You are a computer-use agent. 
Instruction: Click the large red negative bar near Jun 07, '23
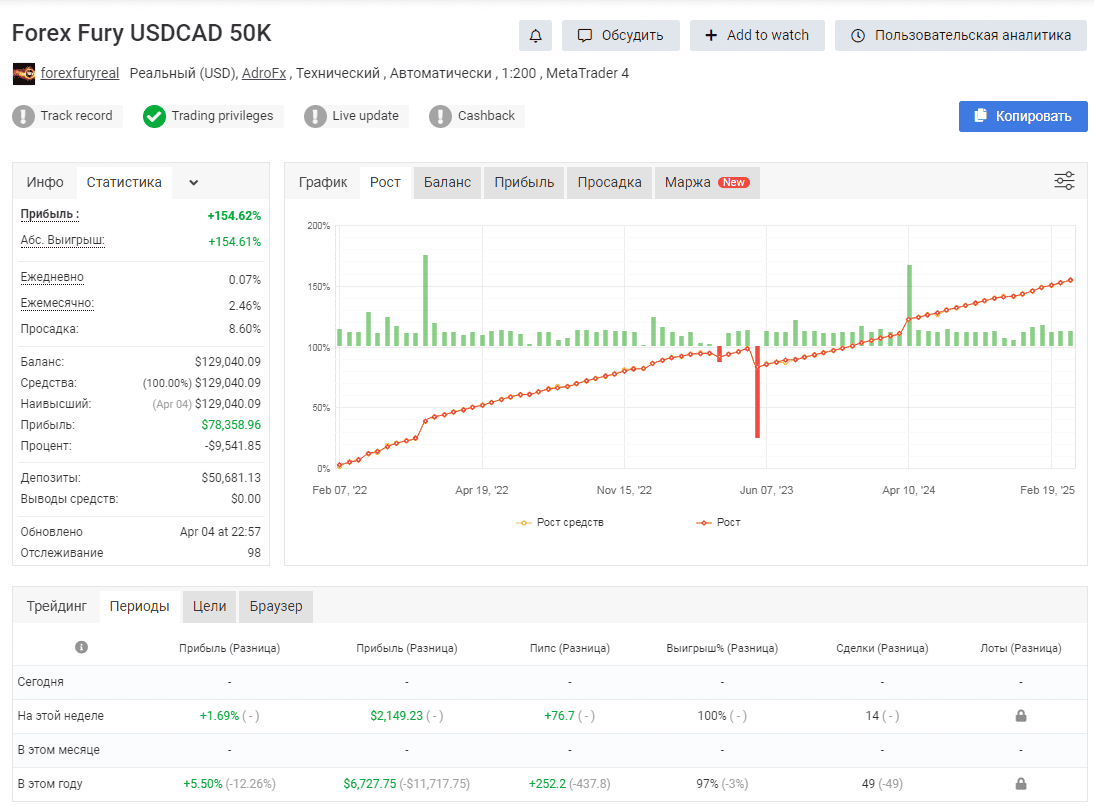click(757, 392)
